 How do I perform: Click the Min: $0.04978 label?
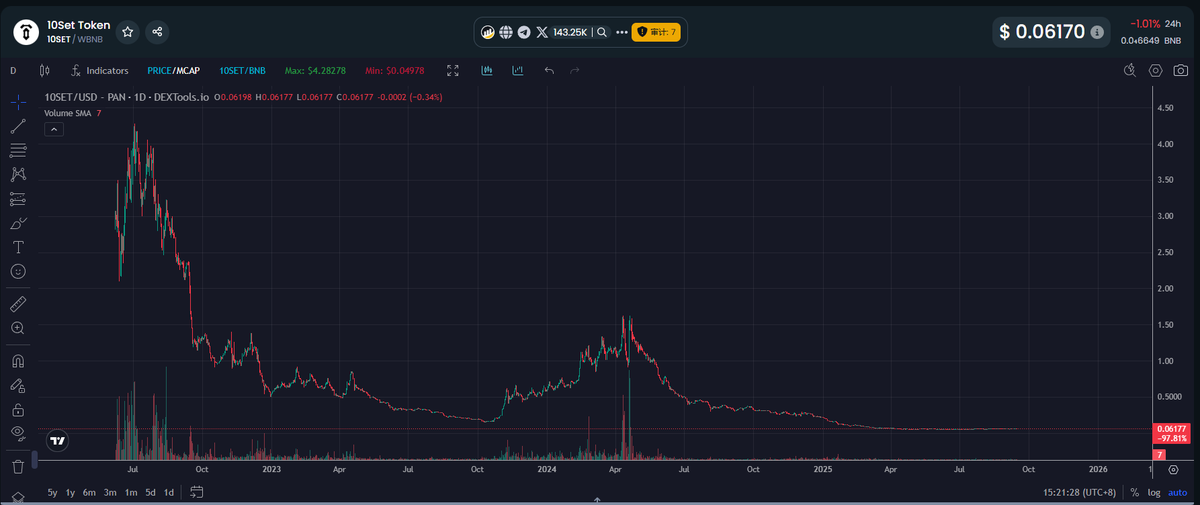coord(395,71)
